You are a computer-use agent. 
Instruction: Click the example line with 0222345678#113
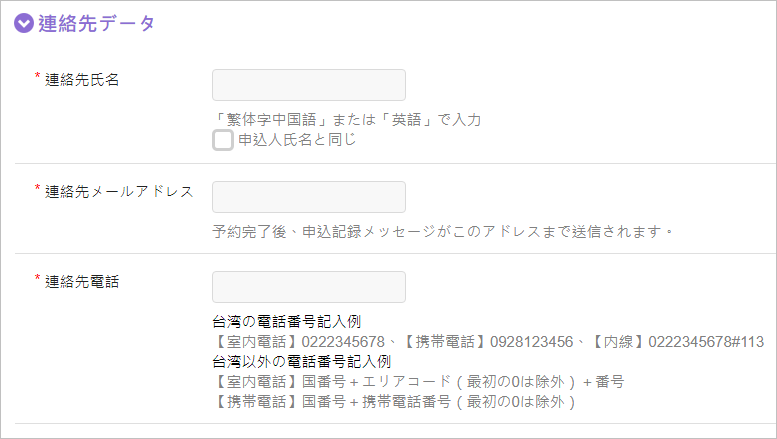(x=488, y=342)
